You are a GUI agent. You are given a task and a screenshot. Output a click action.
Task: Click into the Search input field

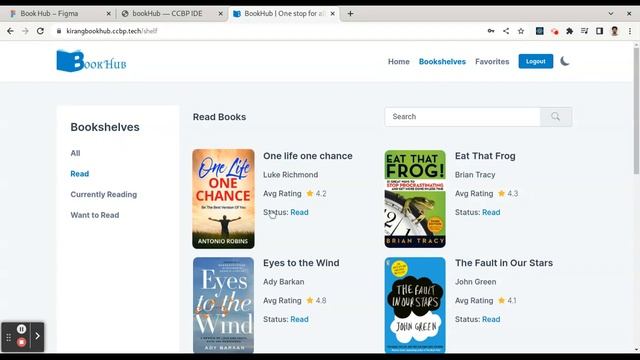pyautogui.click(x=462, y=117)
